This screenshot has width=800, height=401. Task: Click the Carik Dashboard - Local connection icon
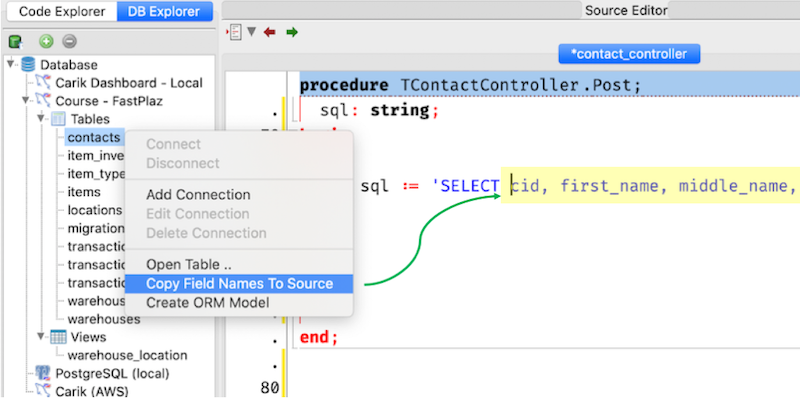click(x=43, y=83)
